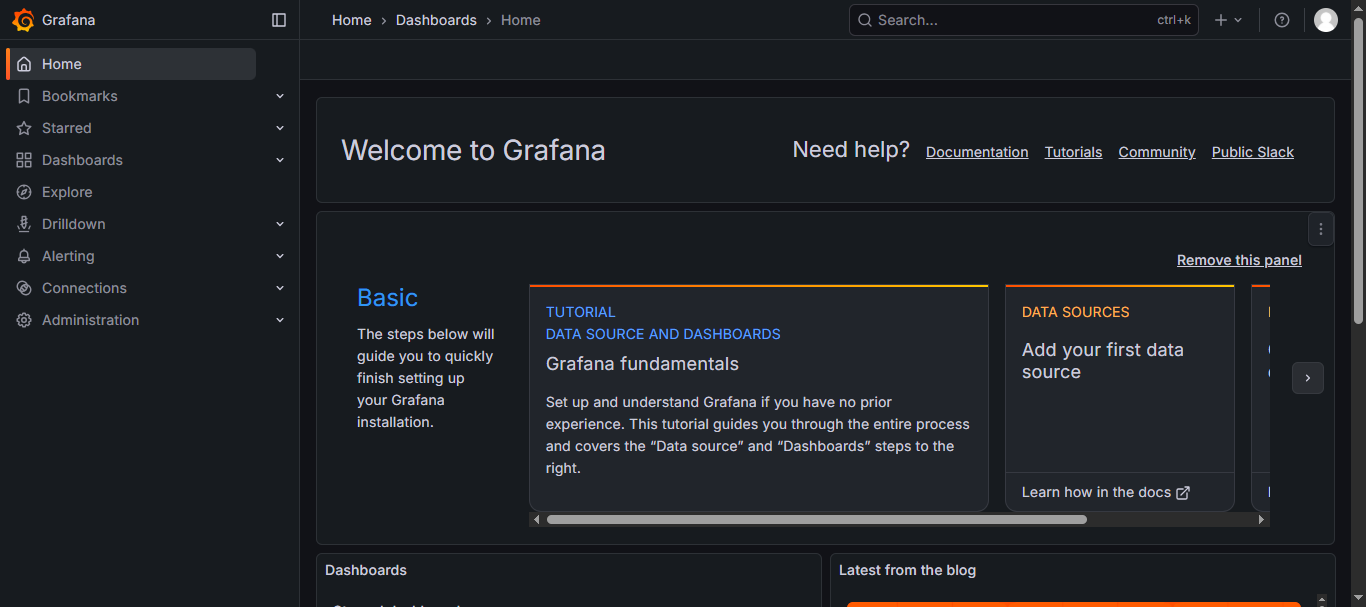Screen dimensions: 1366x607
Task: Click the Latest from the blog heading
Action: (x=907, y=570)
